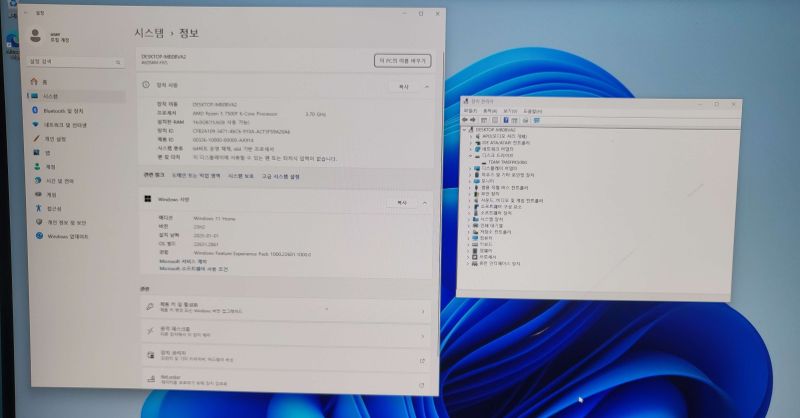Expand the Network adapters (네트워크 어댑터) node

point(470,149)
